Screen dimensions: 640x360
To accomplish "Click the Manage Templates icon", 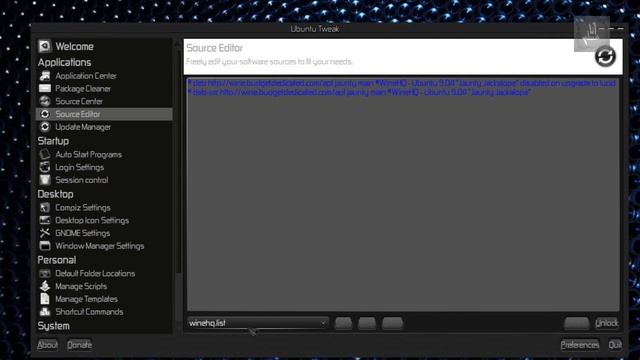I will tap(45, 299).
